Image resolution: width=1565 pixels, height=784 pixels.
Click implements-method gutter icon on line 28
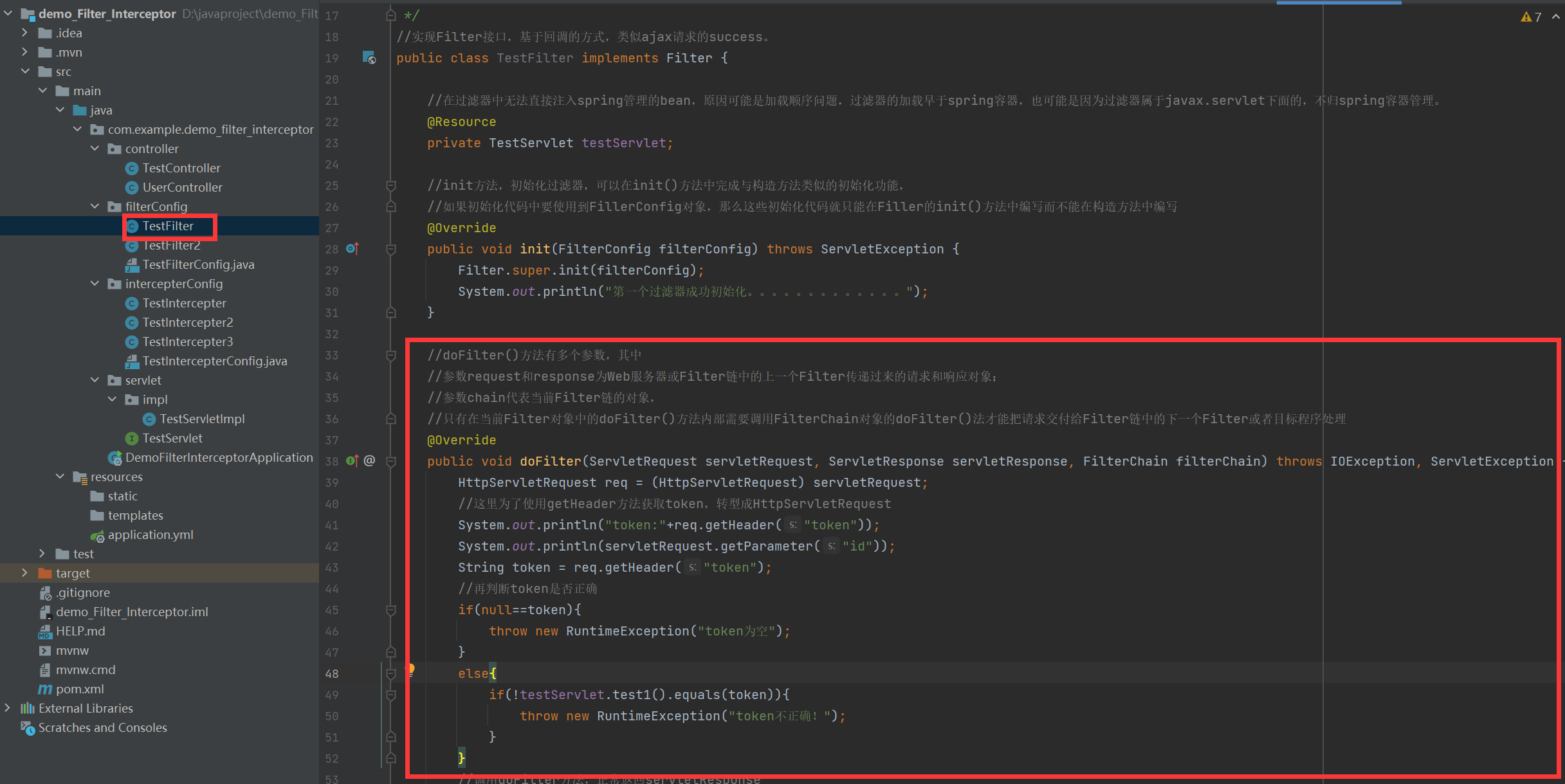[x=352, y=248]
